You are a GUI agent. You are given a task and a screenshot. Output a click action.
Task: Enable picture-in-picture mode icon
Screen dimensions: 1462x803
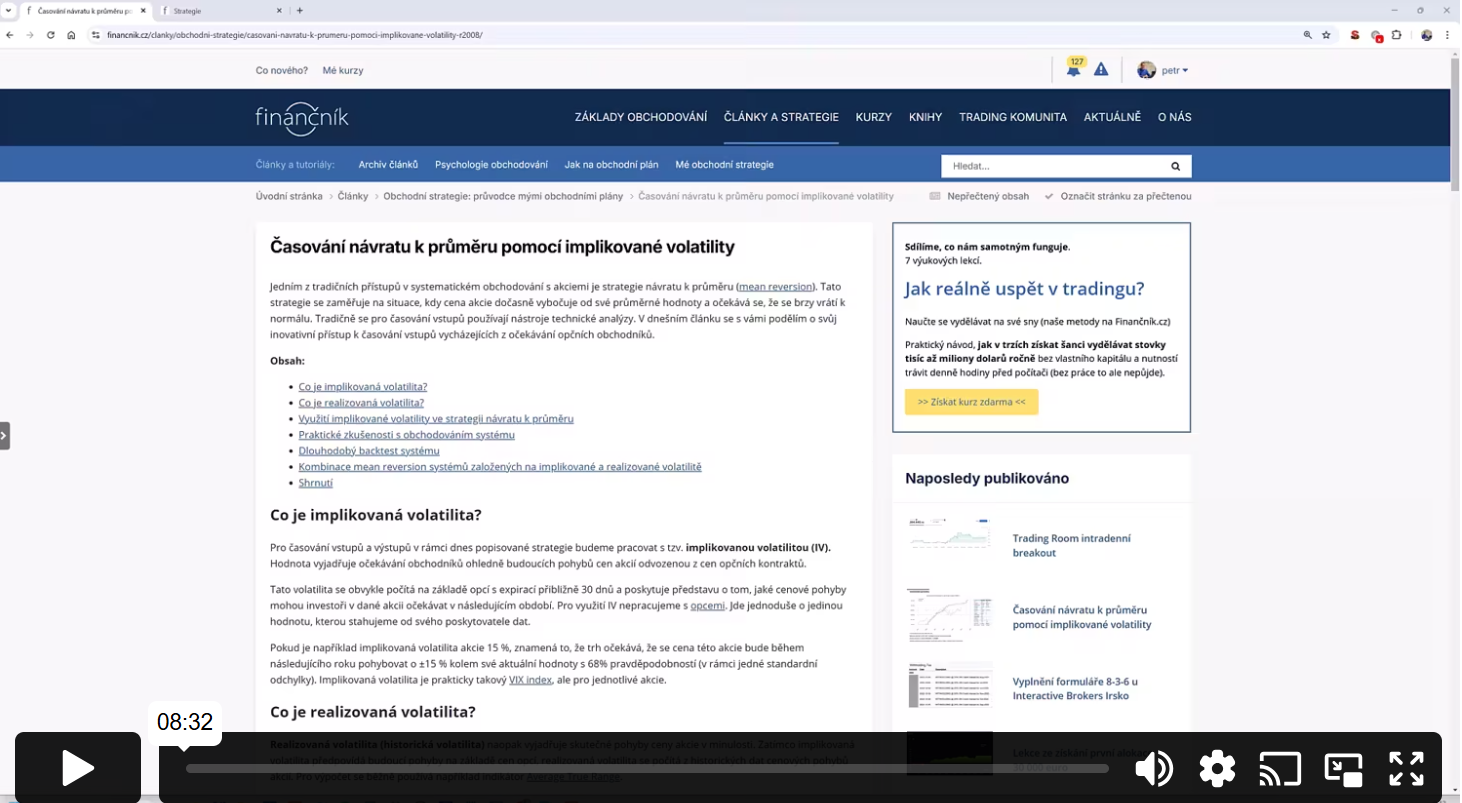pos(1343,768)
